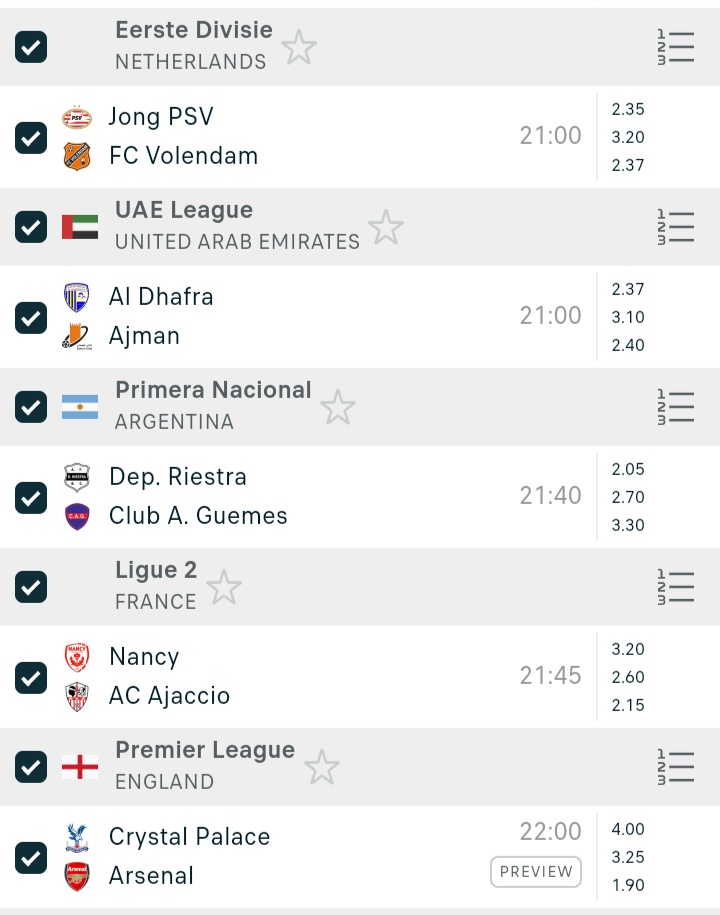Favorite the Eerste Divisie league star
The image size is (720, 915).
pyautogui.click(x=299, y=47)
